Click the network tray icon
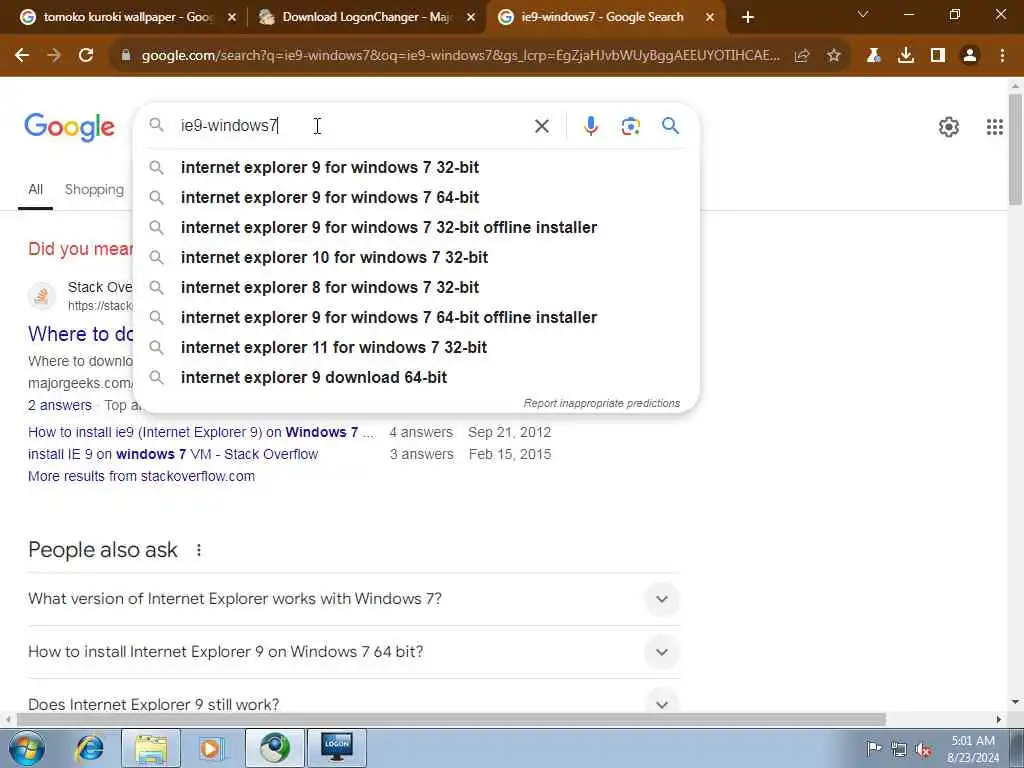Viewport: 1024px width, 768px height. (899, 750)
